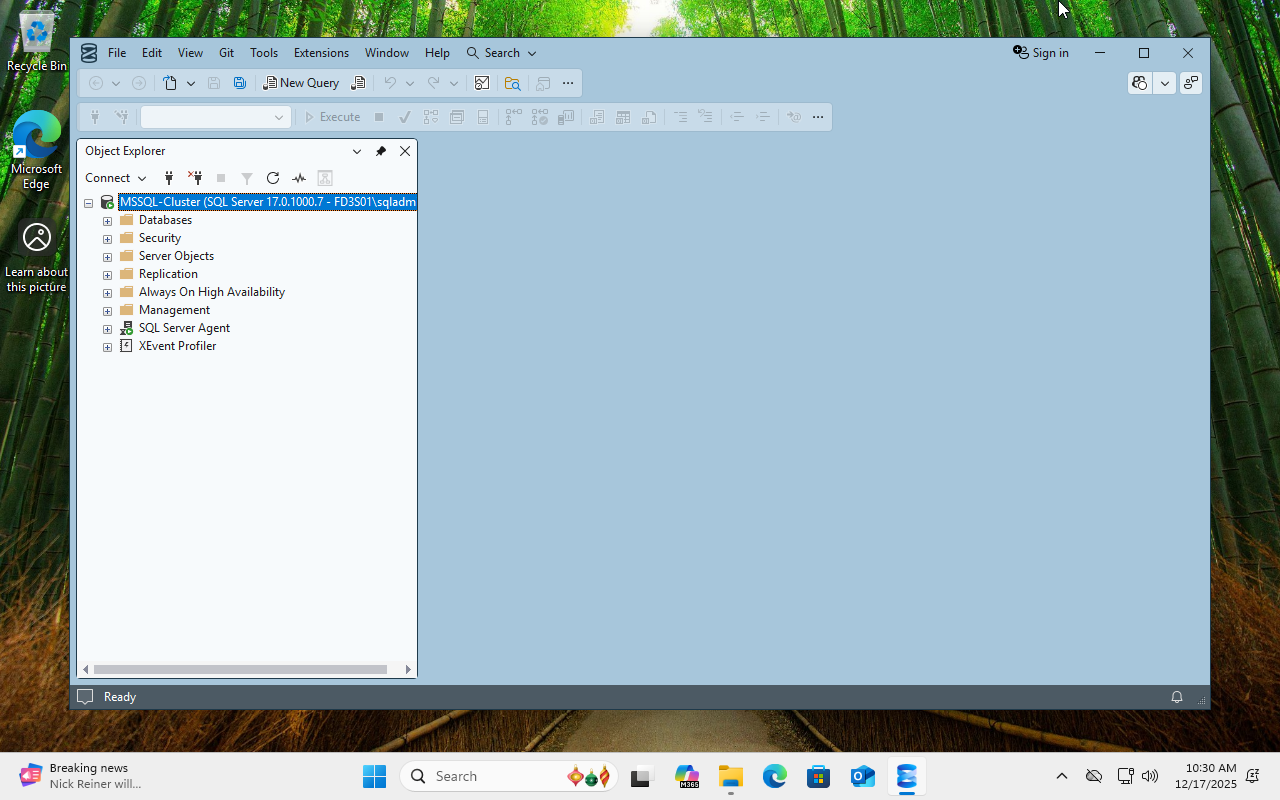Open the Connect dropdown in Object Explorer
1280x800 pixels.
115,178
